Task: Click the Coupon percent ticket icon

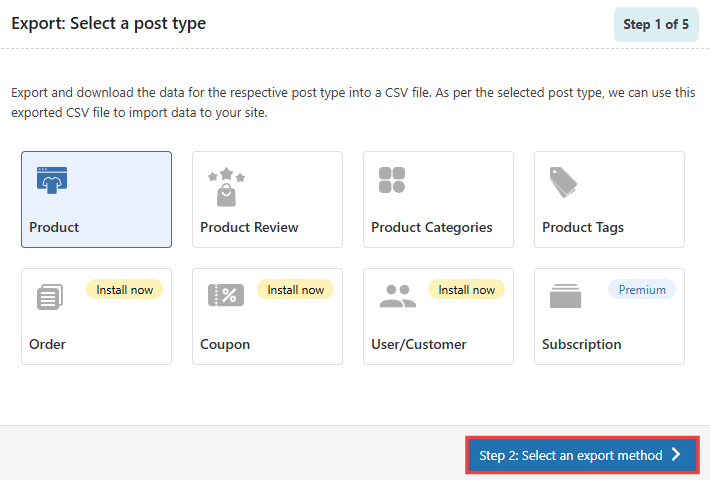Action: tap(225, 295)
